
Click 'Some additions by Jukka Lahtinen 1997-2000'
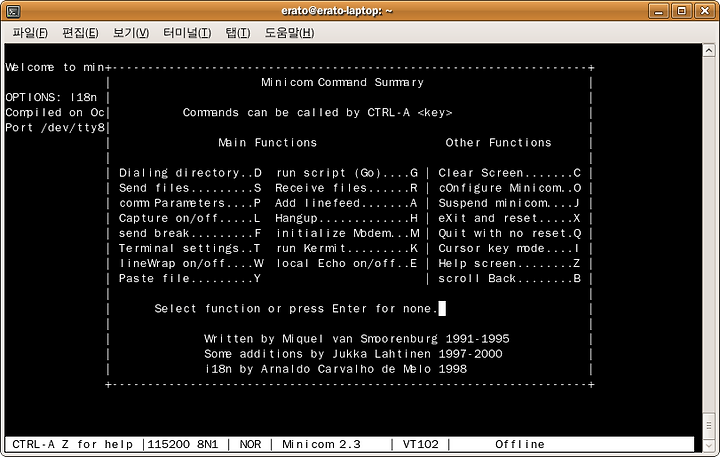(x=353, y=354)
